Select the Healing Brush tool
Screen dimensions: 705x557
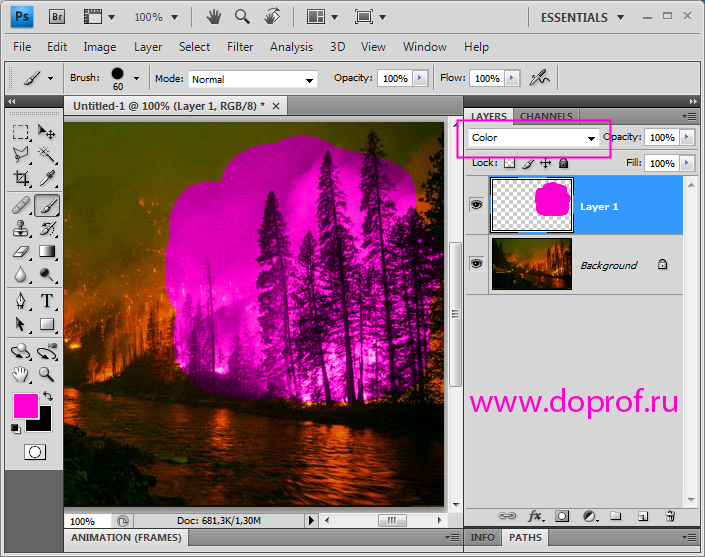point(21,205)
